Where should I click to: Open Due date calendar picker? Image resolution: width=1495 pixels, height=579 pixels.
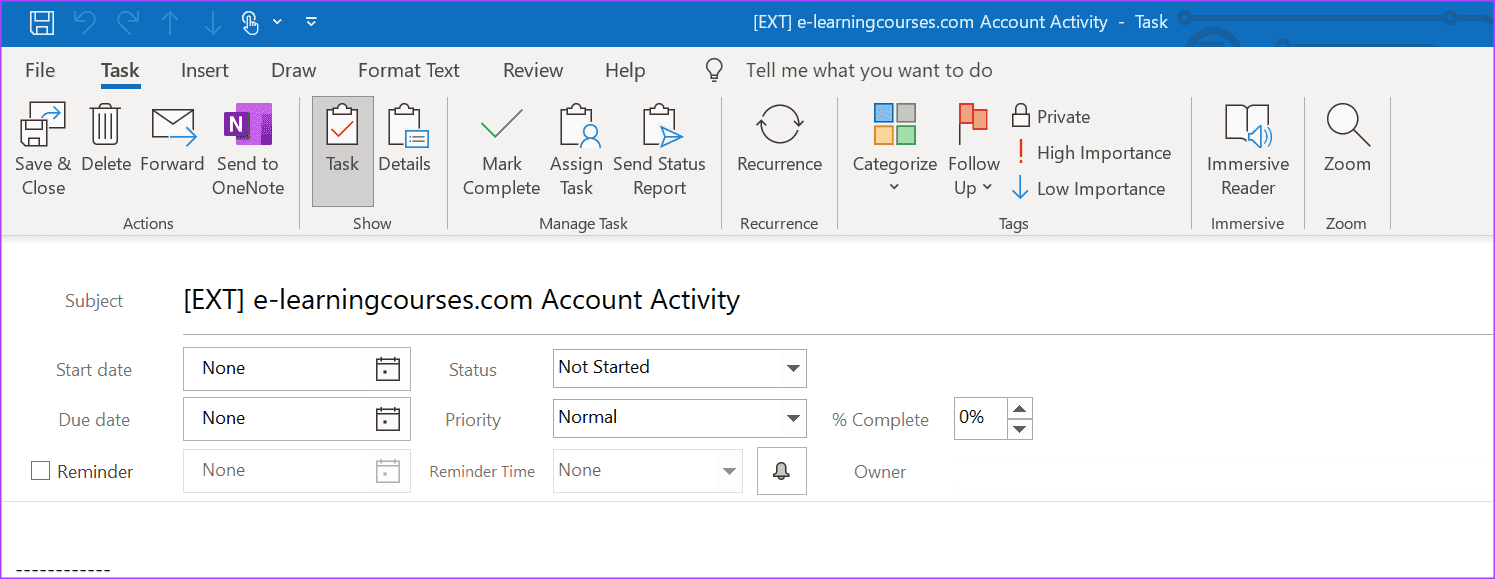(x=387, y=419)
